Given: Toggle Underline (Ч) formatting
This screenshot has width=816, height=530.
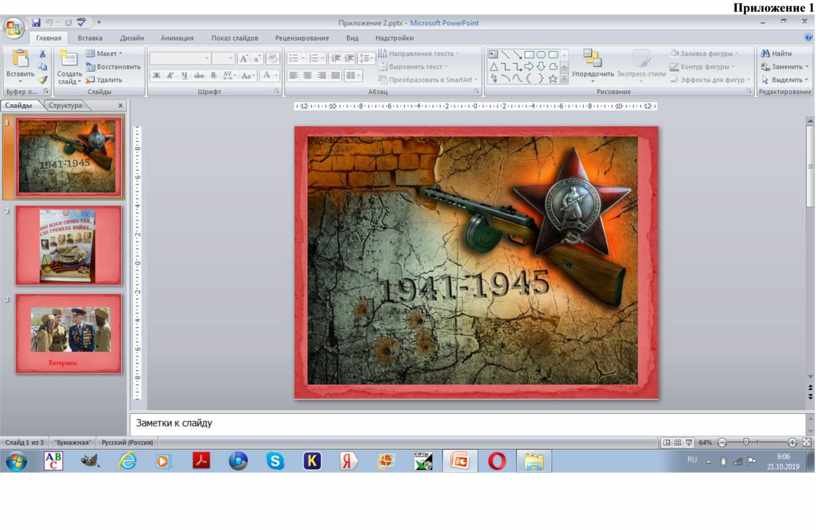Looking at the screenshot, I should click(x=184, y=76).
